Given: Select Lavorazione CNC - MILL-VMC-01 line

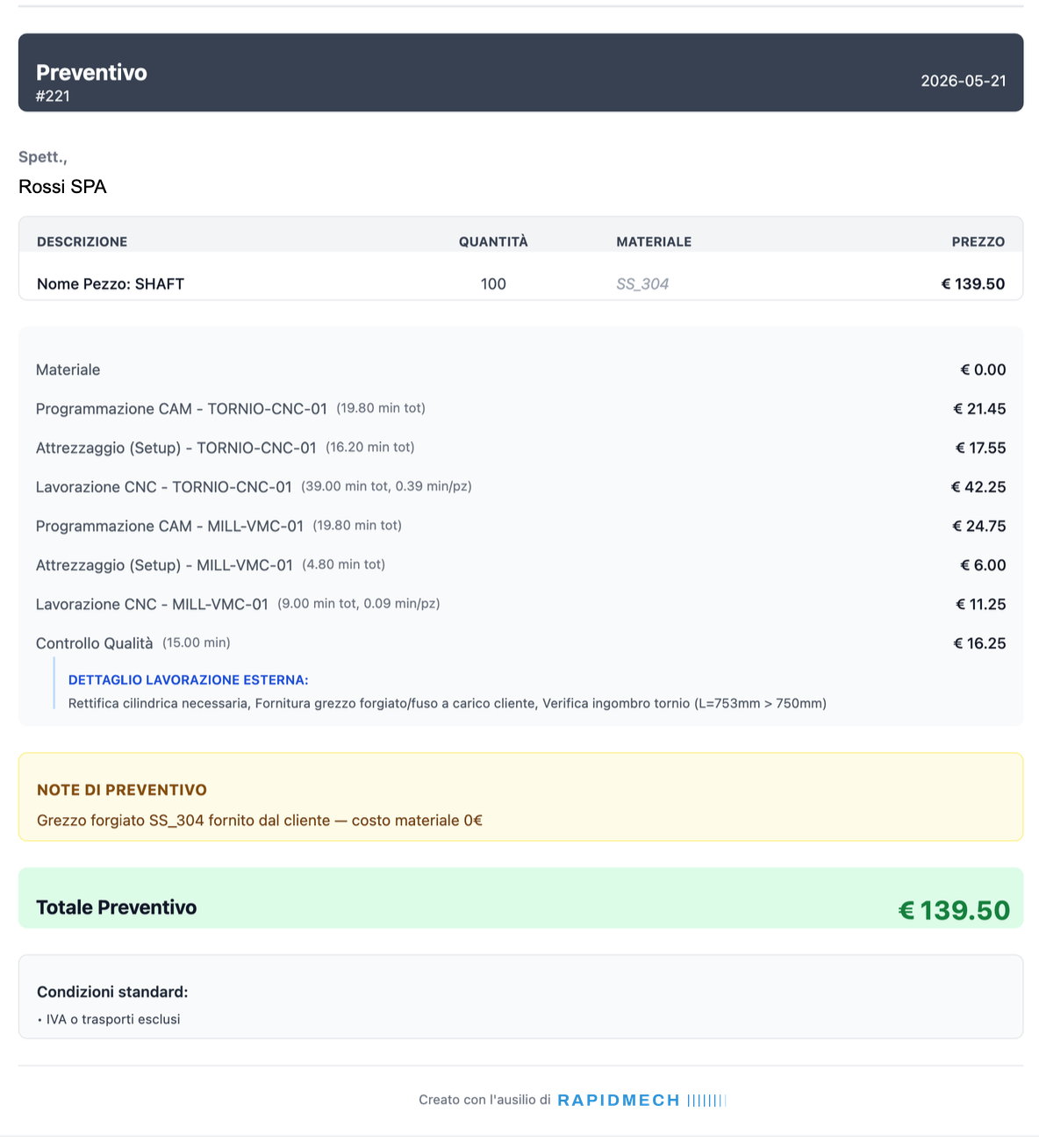Looking at the screenshot, I should coord(152,605).
